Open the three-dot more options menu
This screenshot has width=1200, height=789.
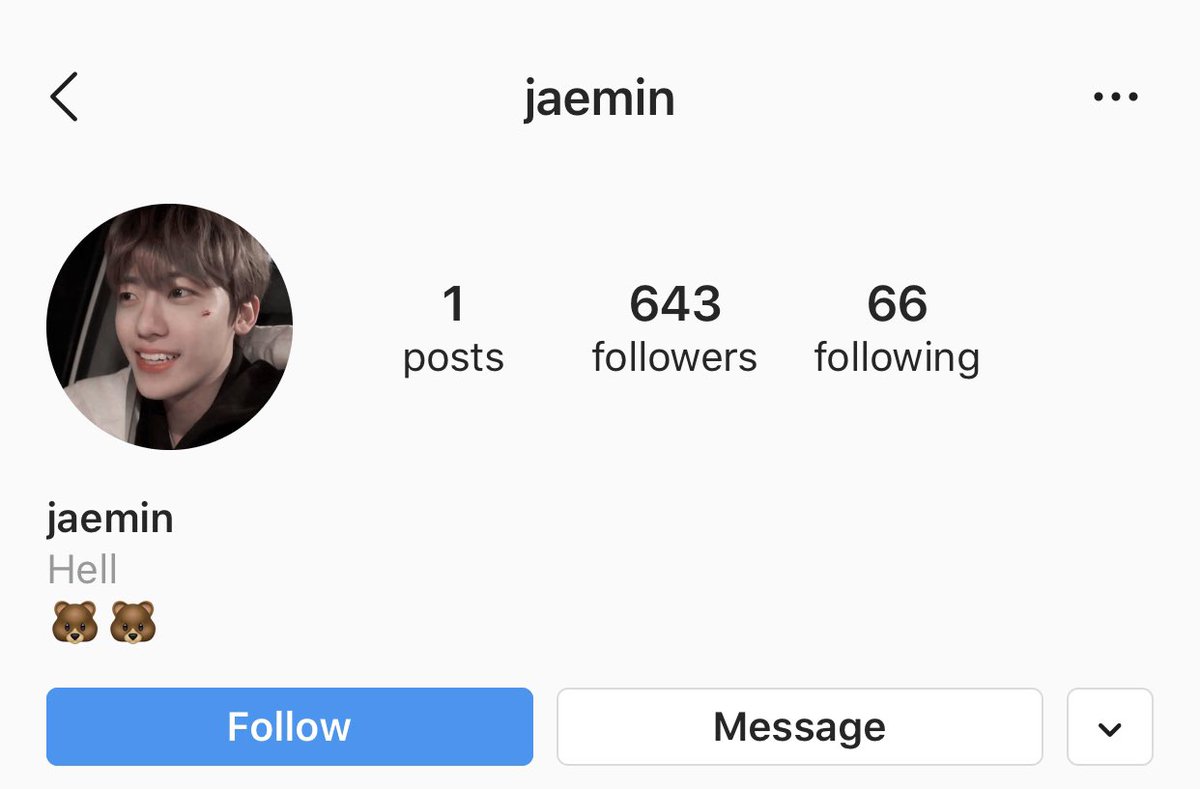(x=1116, y=98)
